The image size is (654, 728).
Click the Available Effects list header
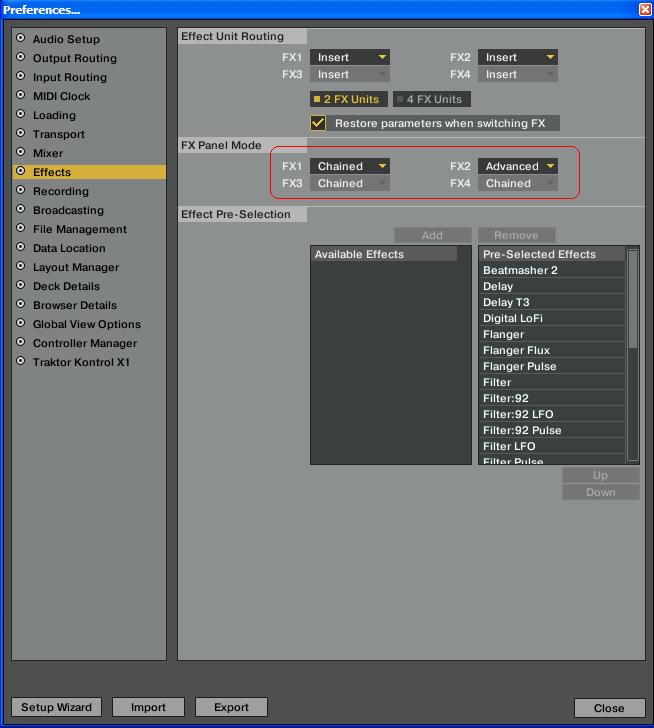pos(384,254)
